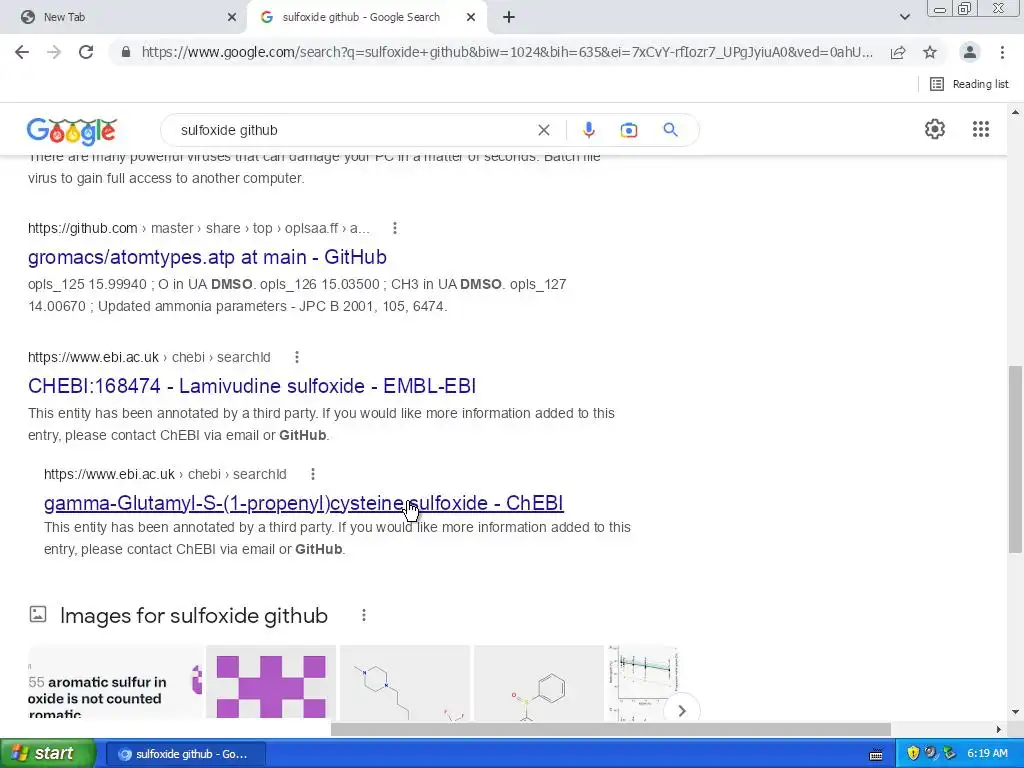Search by image with the camera icon

[628, 130]
